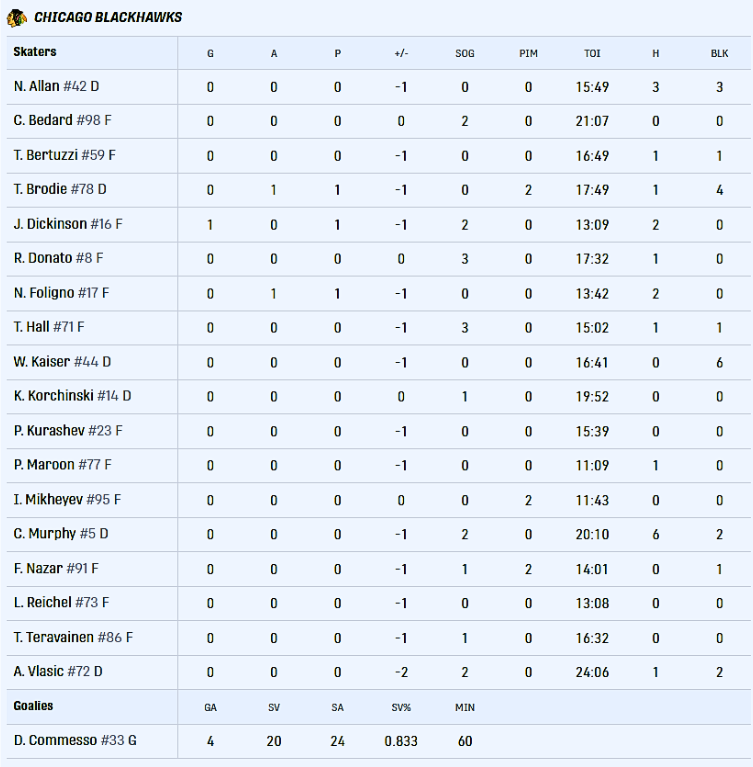Viewport: 753px width, 767px height.
Task: Sort by the +/- column header
Action: [401, 53]
